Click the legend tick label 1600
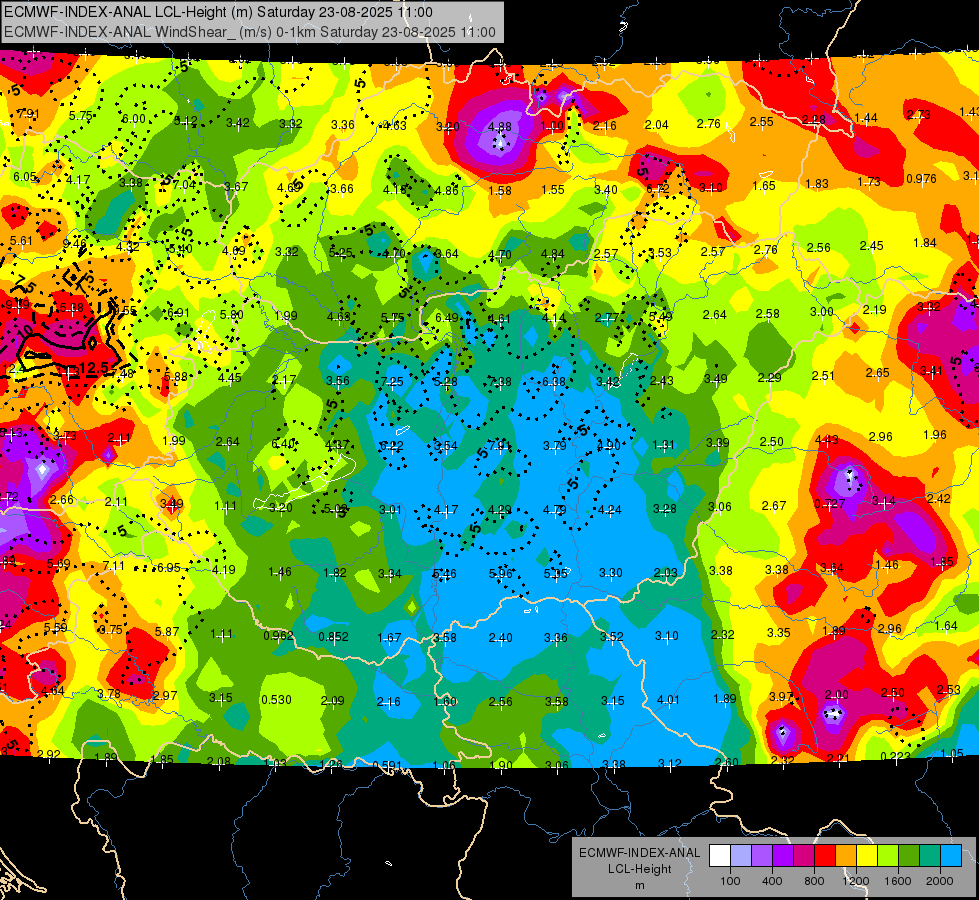979x900 pixels. click(897, 881)
